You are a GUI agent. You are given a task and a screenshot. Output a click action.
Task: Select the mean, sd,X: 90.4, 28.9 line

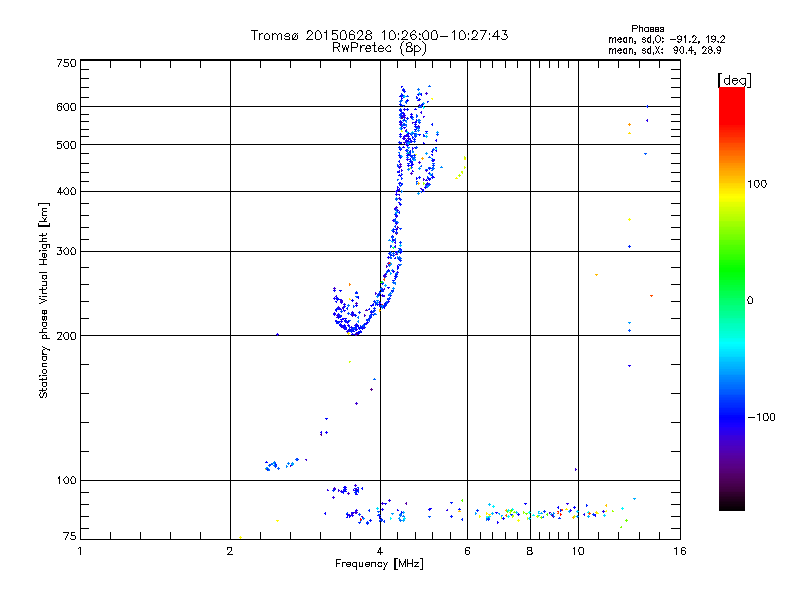664,50
